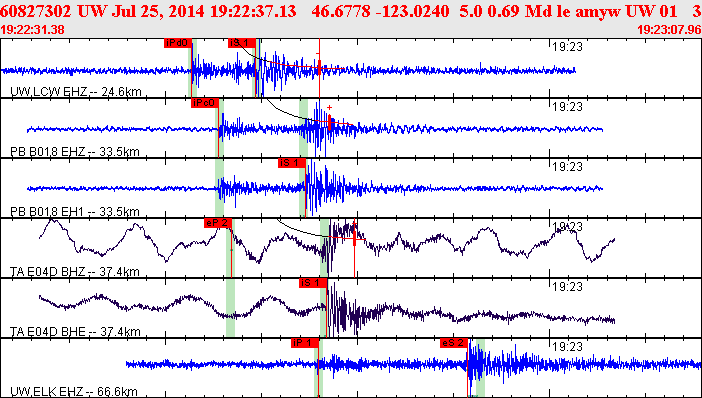702x398 pixels.
Task: Click the red coda duration marker on LCW trace
Action: coord(319,68)
